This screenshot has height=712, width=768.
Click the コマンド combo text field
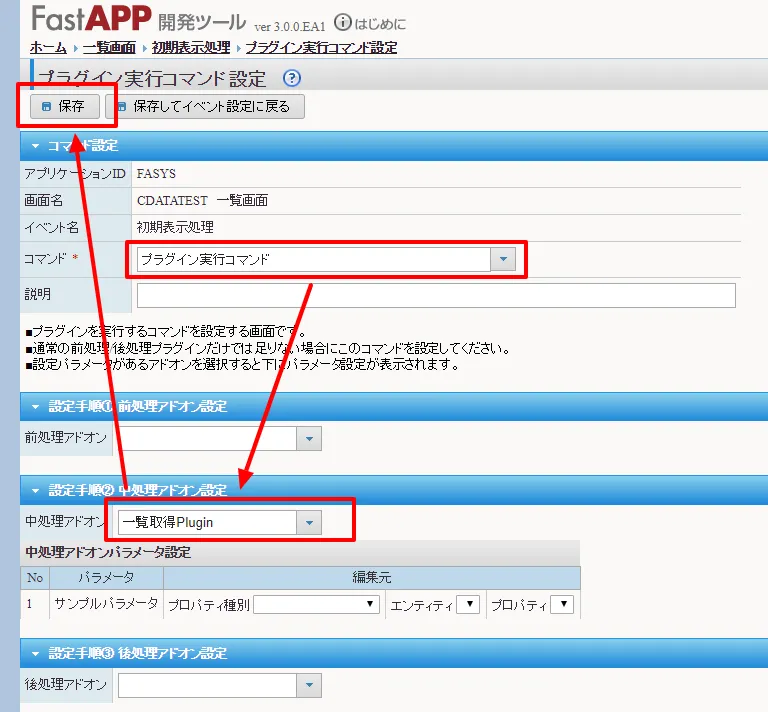pyautogui.click(x=314, y=259)
